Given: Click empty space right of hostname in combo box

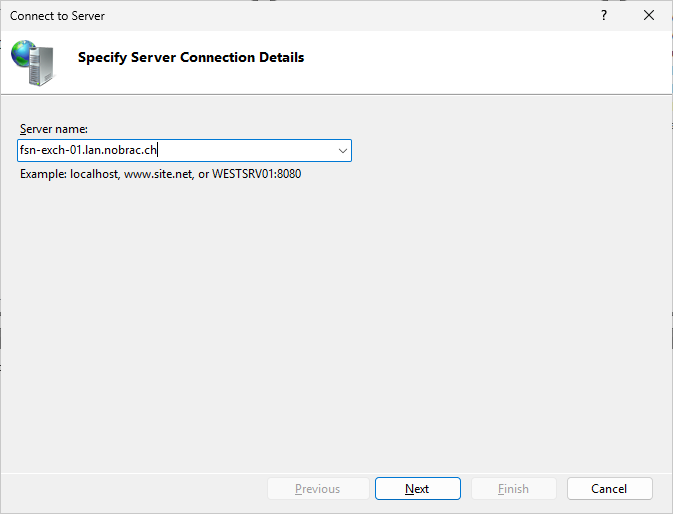Looking at the screenshot, I should point(245,151).
